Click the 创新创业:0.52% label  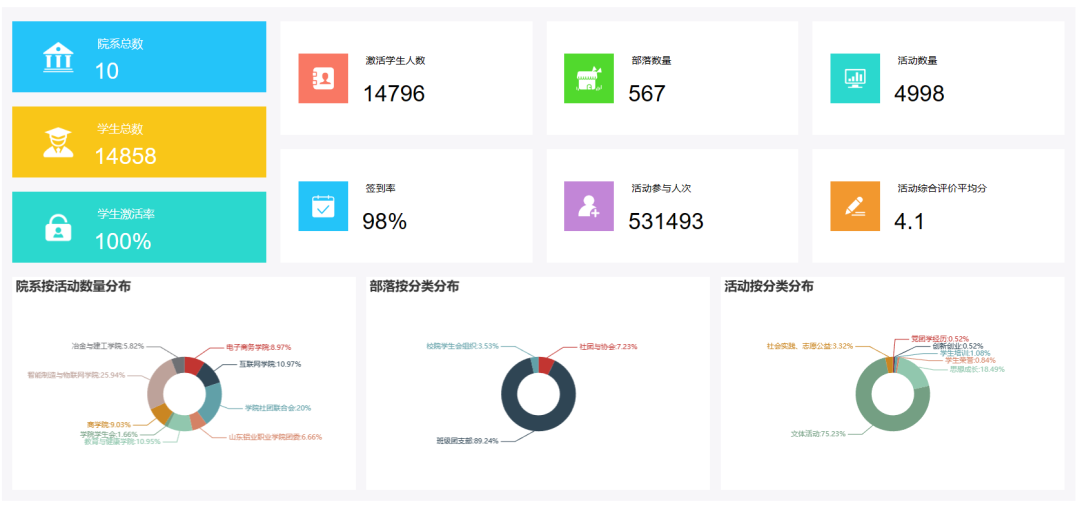958,346
